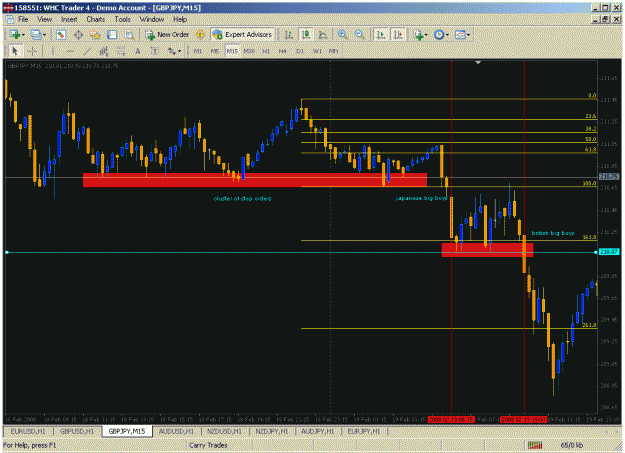Switch to the EURJPY,H1 chart tab
The image size is (625, 453).
tap(364, 431)
